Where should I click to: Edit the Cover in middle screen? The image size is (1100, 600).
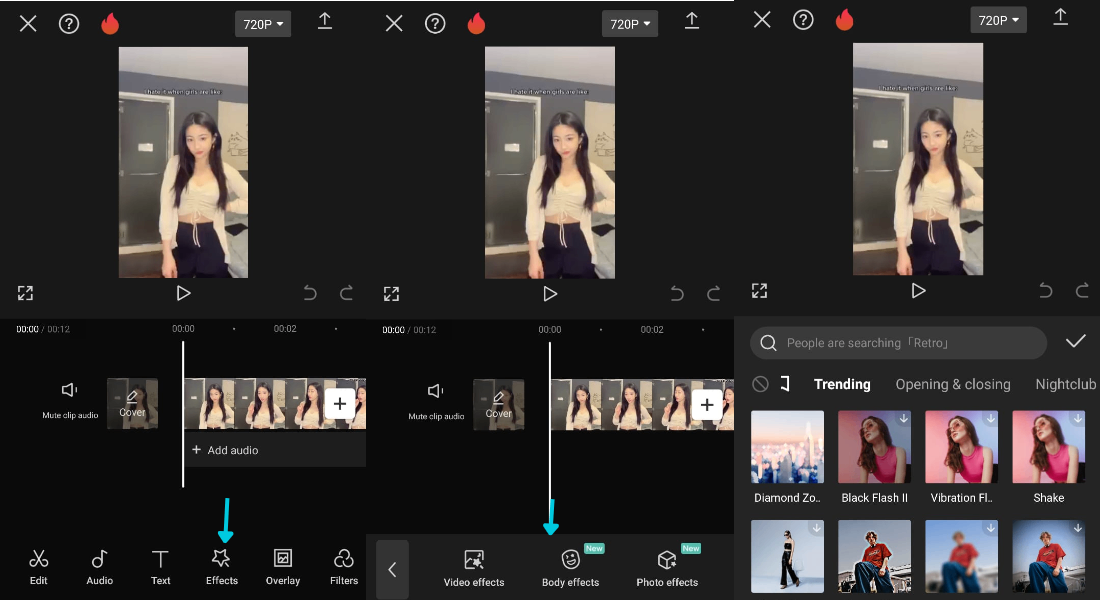point(499,404)
